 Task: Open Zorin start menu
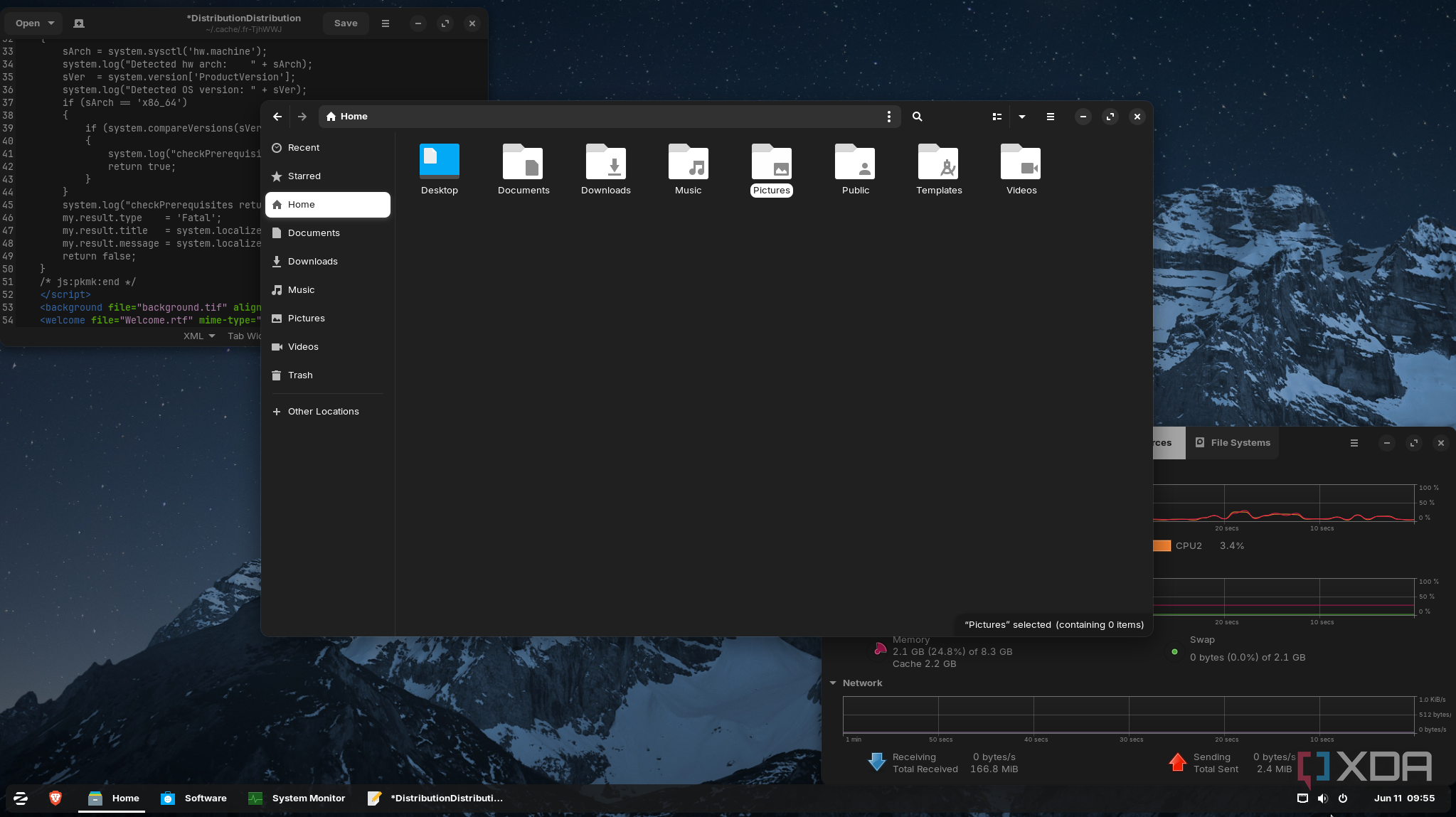pos(21,799)
